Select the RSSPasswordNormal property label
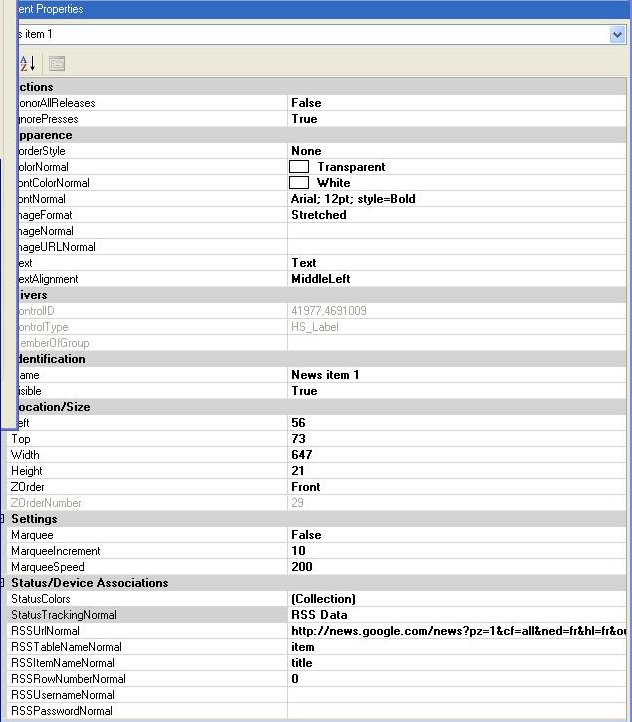This screenshot has height=722, width=632. coord(62,711)
